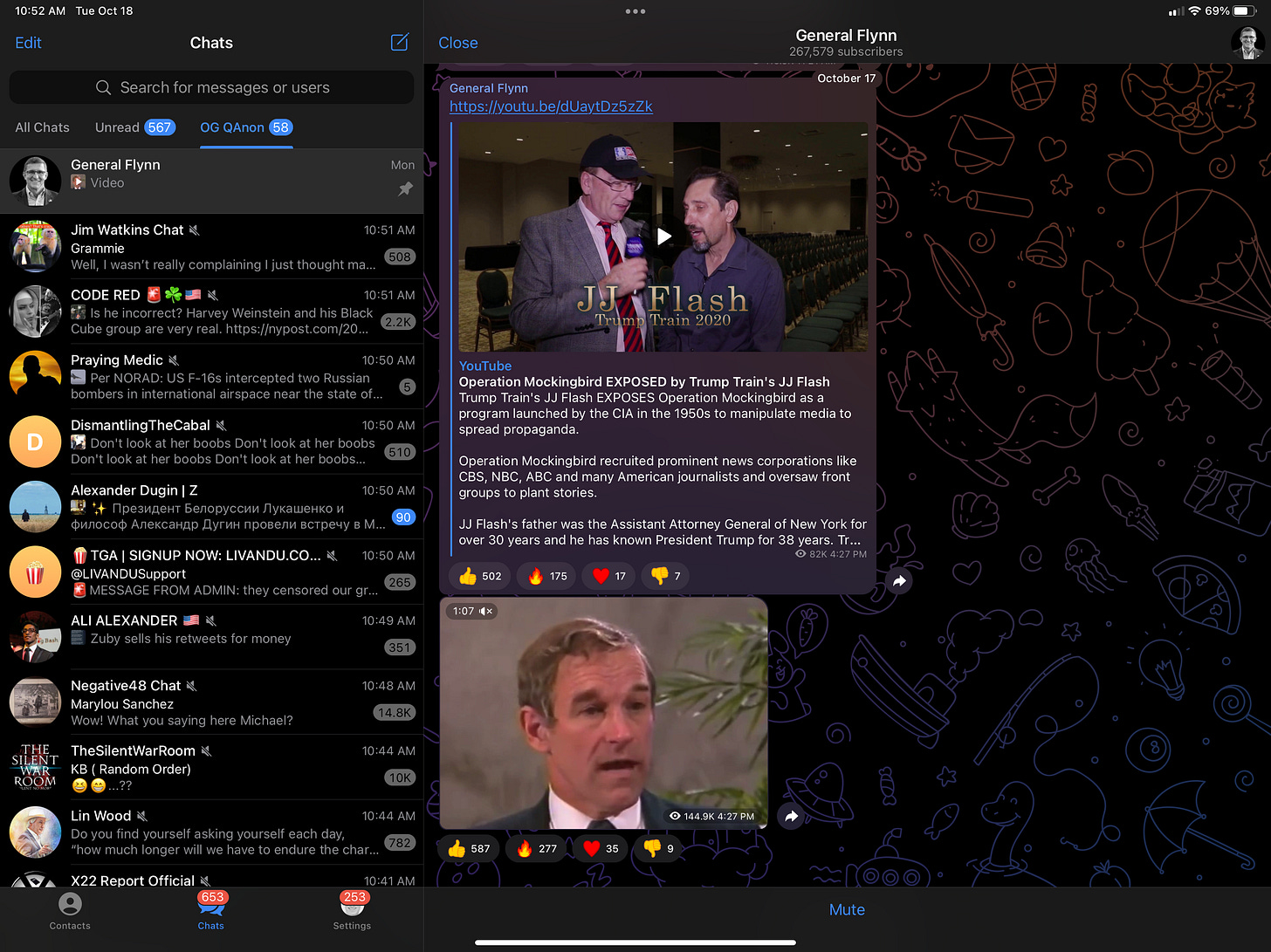Tap the YouTube source label in preview
The image size is (1271, 952).
coord(485,366)
